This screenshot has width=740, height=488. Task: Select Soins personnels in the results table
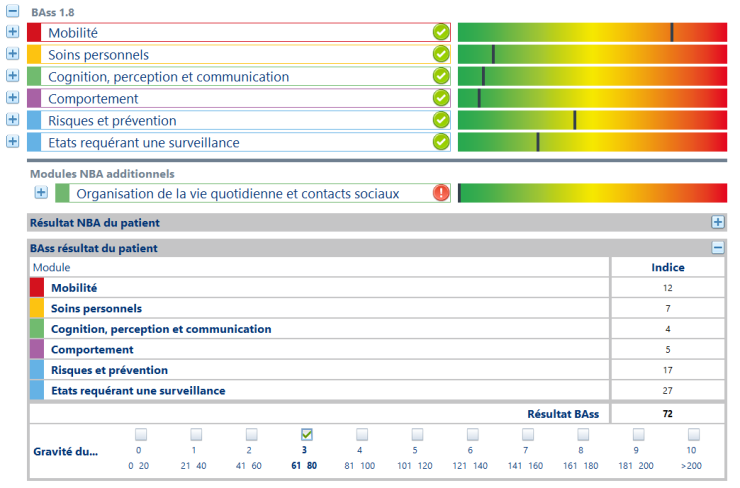point(96,308)
